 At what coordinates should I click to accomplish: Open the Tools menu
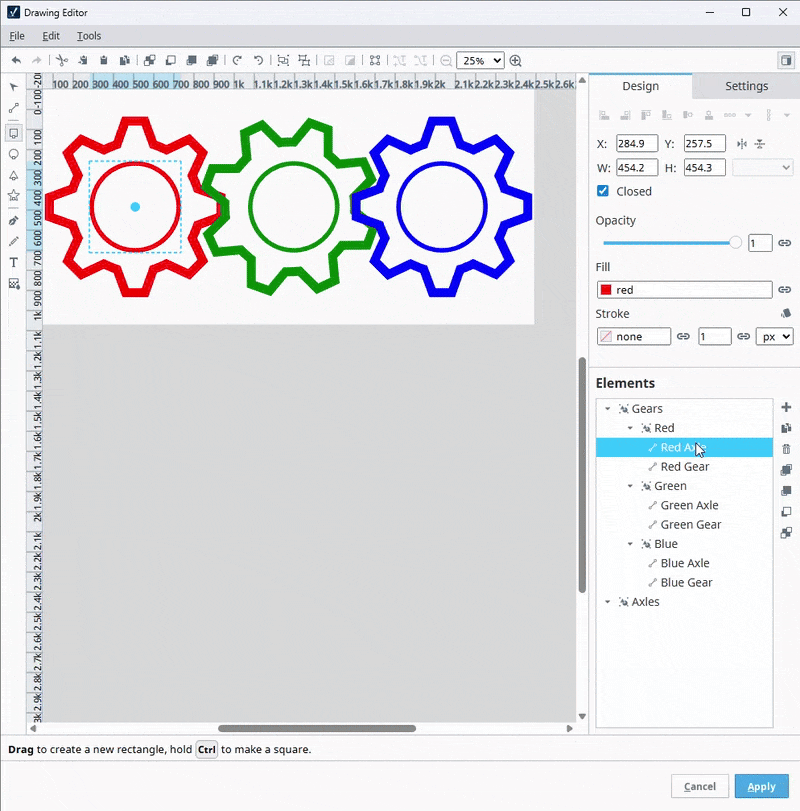click(89, 35)
